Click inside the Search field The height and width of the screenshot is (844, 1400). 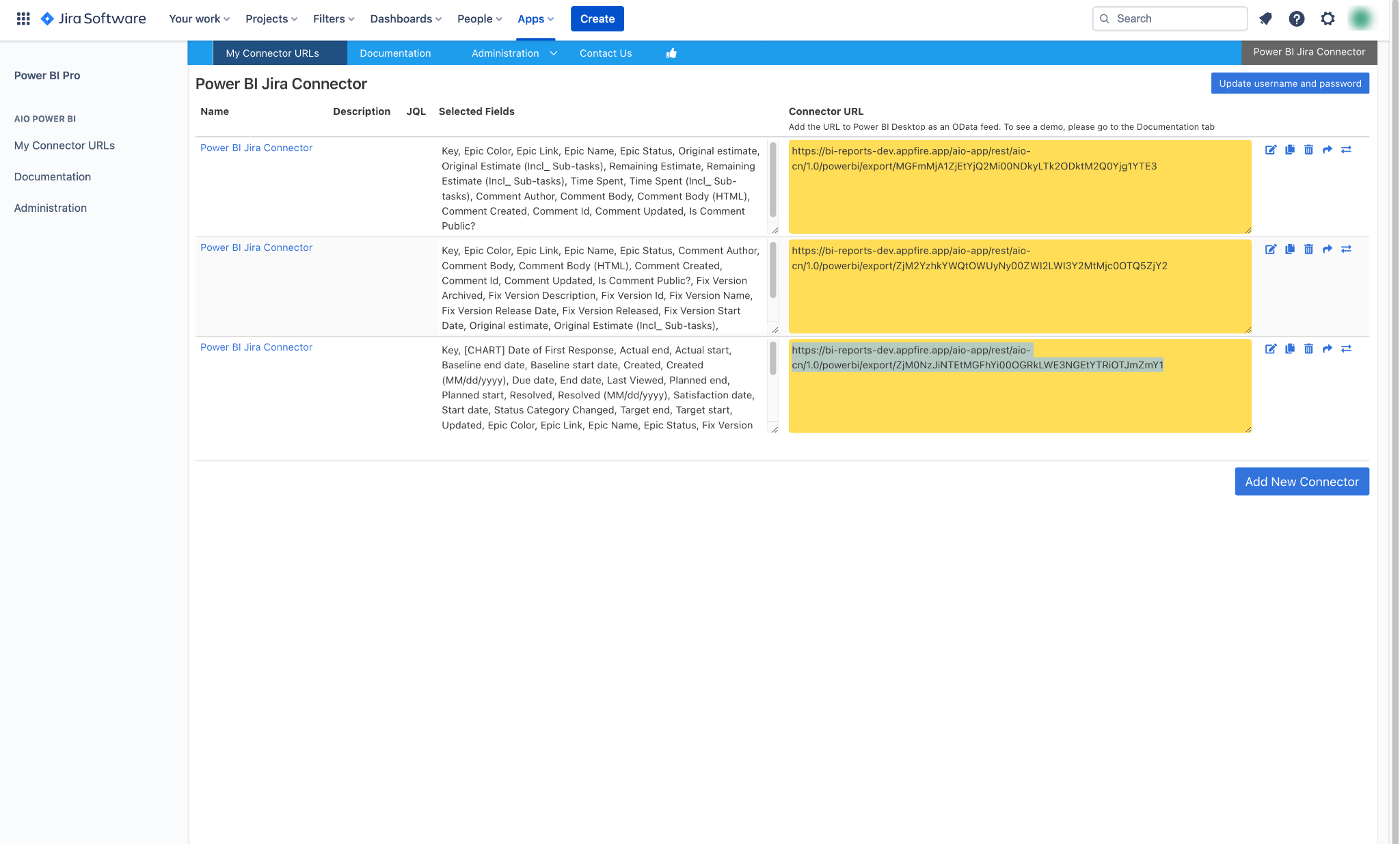(1169, 18)
